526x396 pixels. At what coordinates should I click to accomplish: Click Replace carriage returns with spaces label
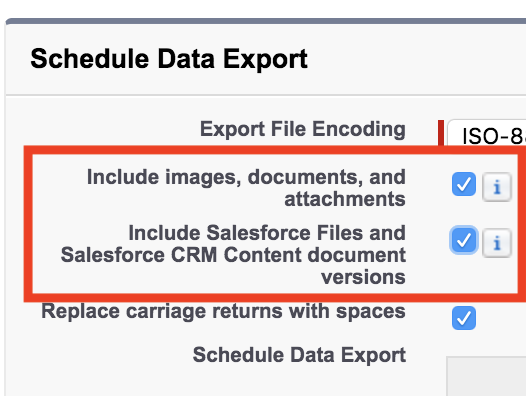223,311
